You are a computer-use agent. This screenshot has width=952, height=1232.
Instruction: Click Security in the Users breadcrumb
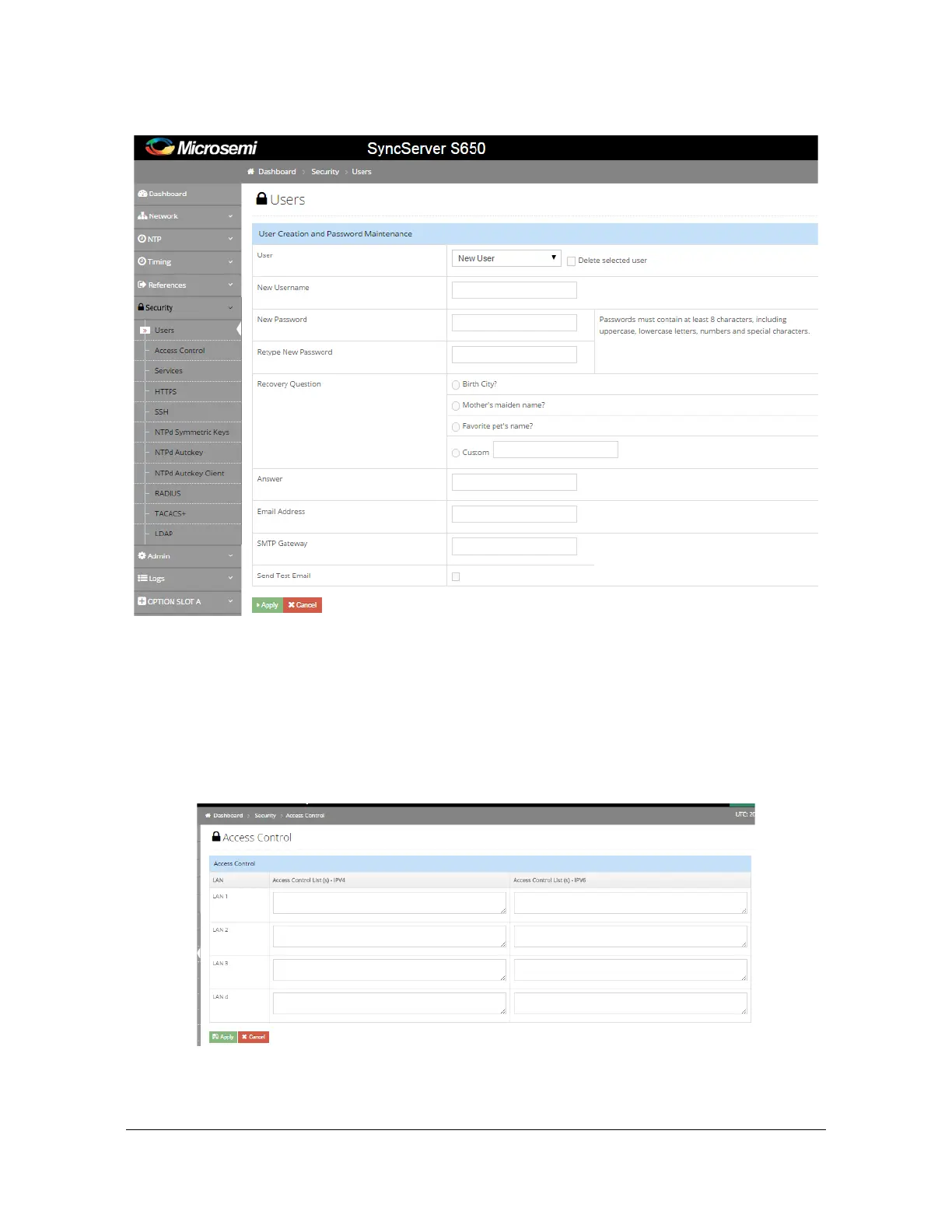325,172
